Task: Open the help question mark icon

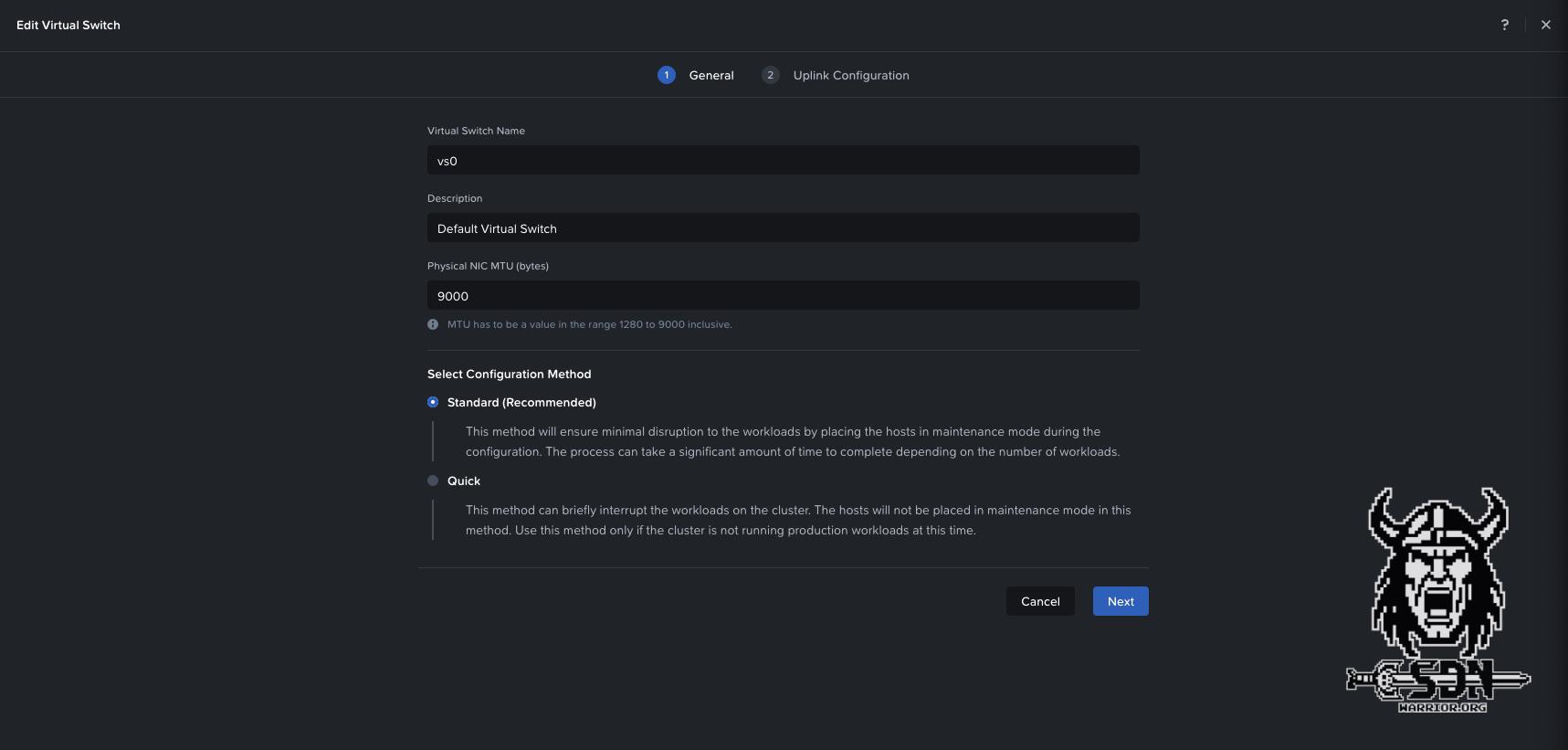Action: pyautogui.click(x=1504, y=25)
